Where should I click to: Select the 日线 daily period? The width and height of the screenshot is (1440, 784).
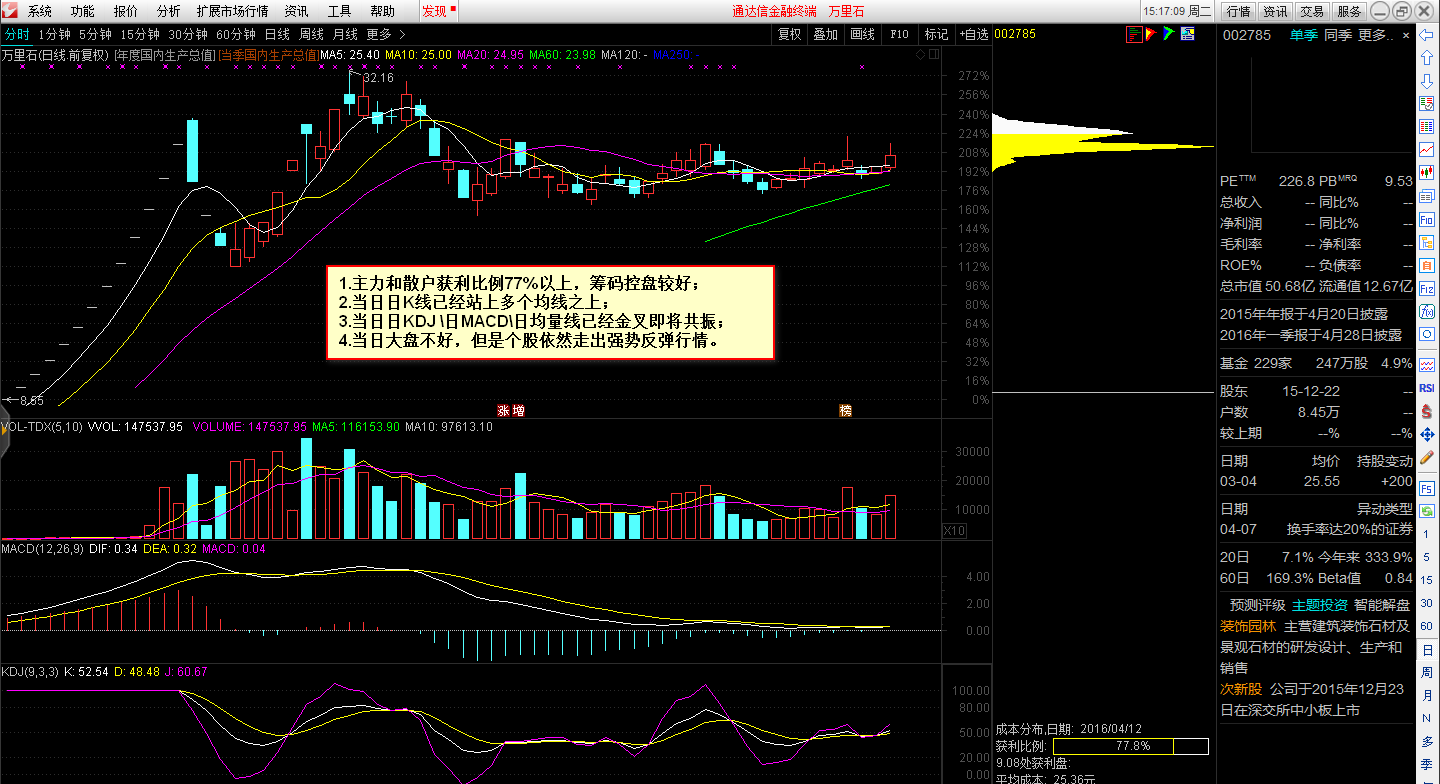coord(277,34)
